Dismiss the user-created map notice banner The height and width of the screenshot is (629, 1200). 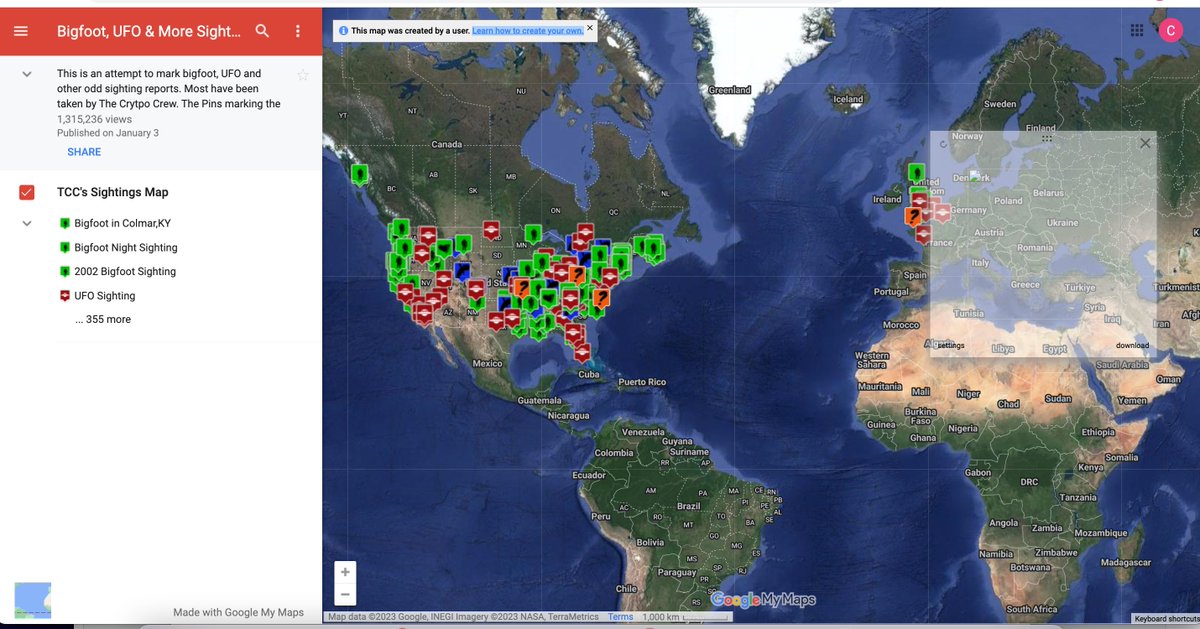(x=590, y=29)
